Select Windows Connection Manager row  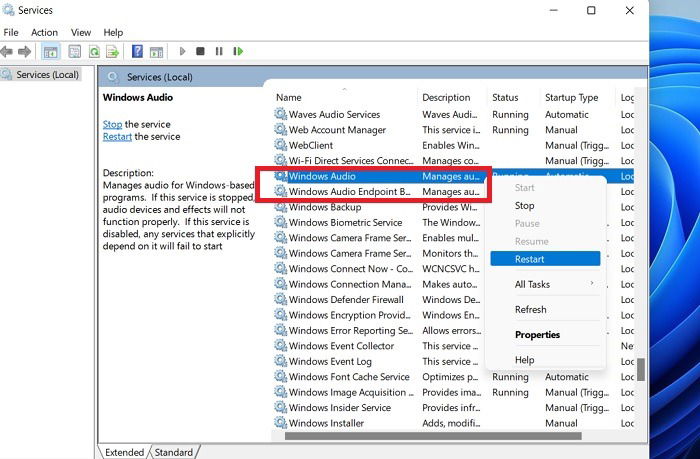tap(453, 284)
